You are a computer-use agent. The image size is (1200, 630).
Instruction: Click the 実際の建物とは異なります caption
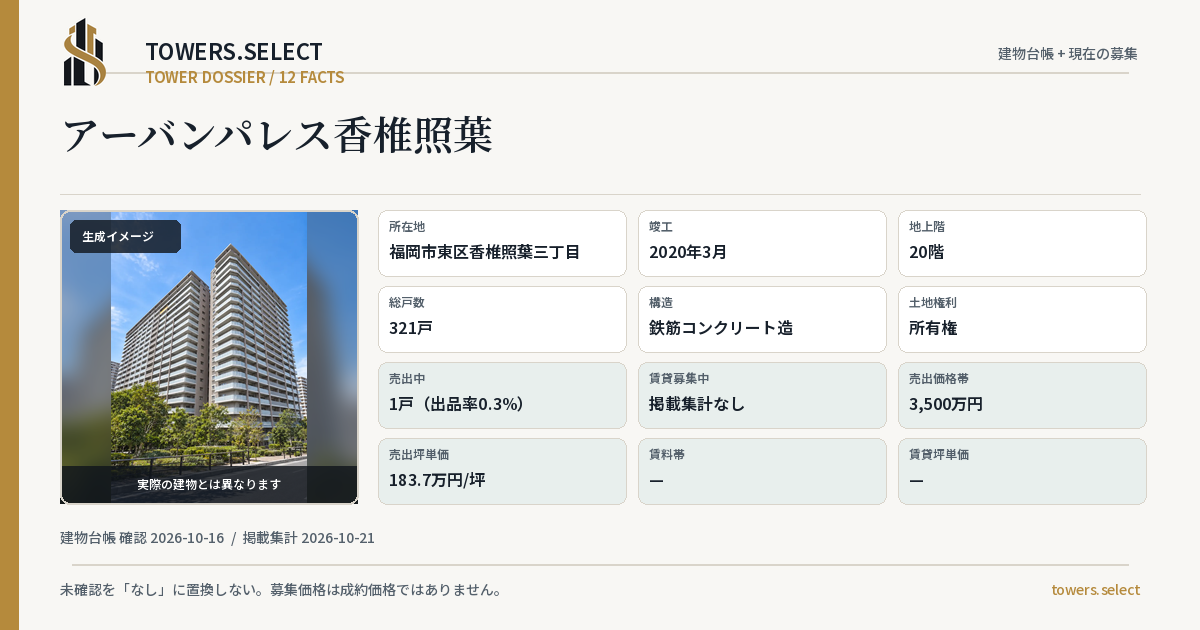point(209,484)
